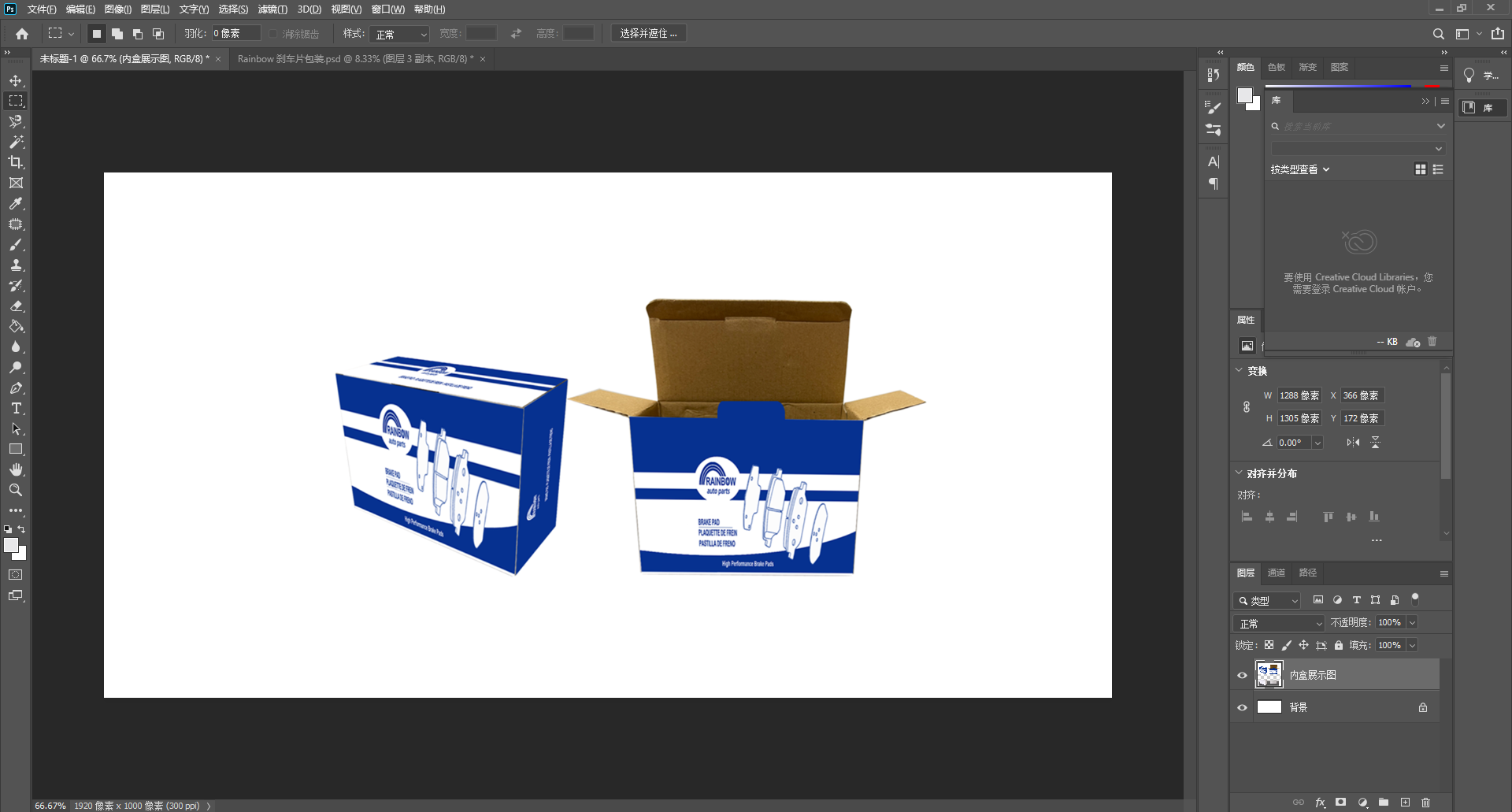Hide the 背景 layer

[x=1242, y=707]
